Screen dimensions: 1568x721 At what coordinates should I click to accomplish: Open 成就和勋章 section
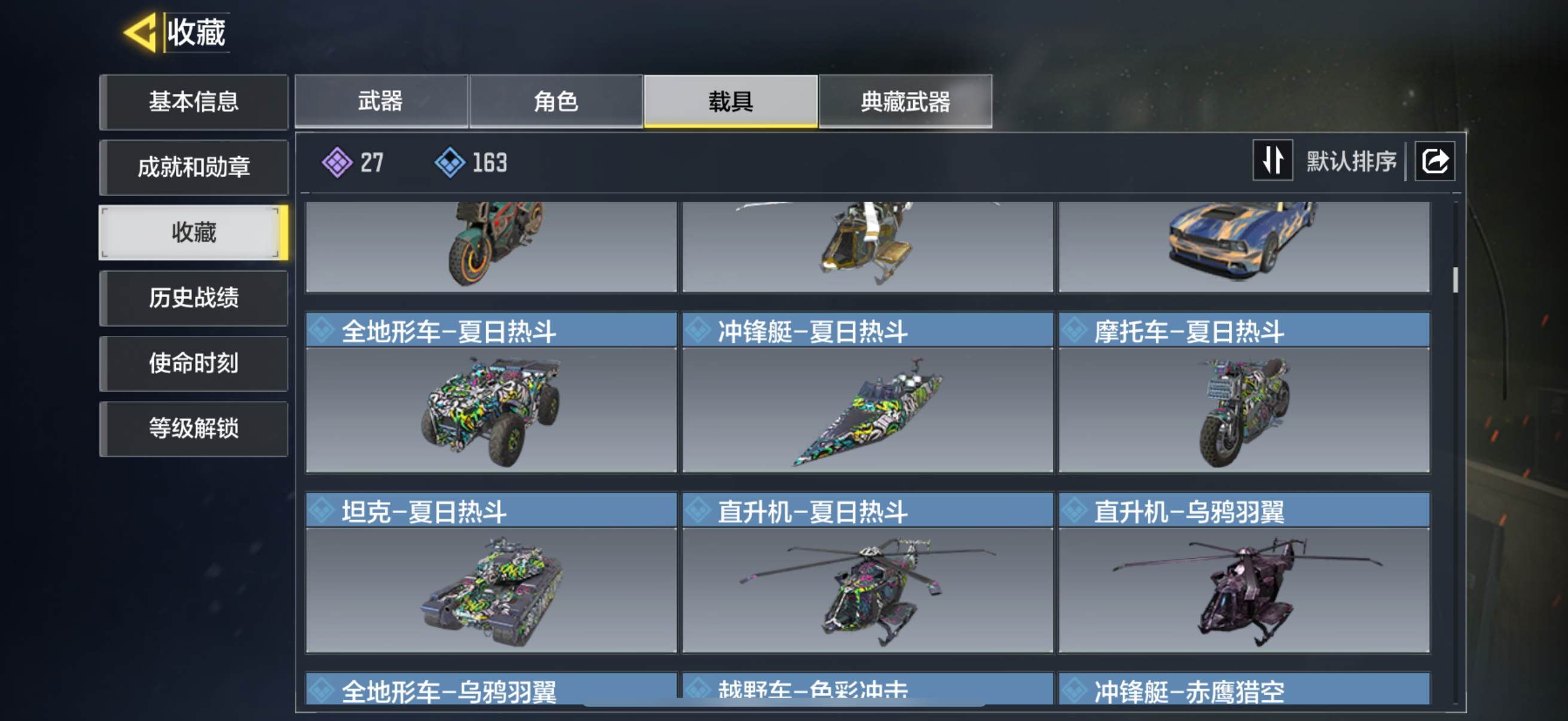pos(194,167)
